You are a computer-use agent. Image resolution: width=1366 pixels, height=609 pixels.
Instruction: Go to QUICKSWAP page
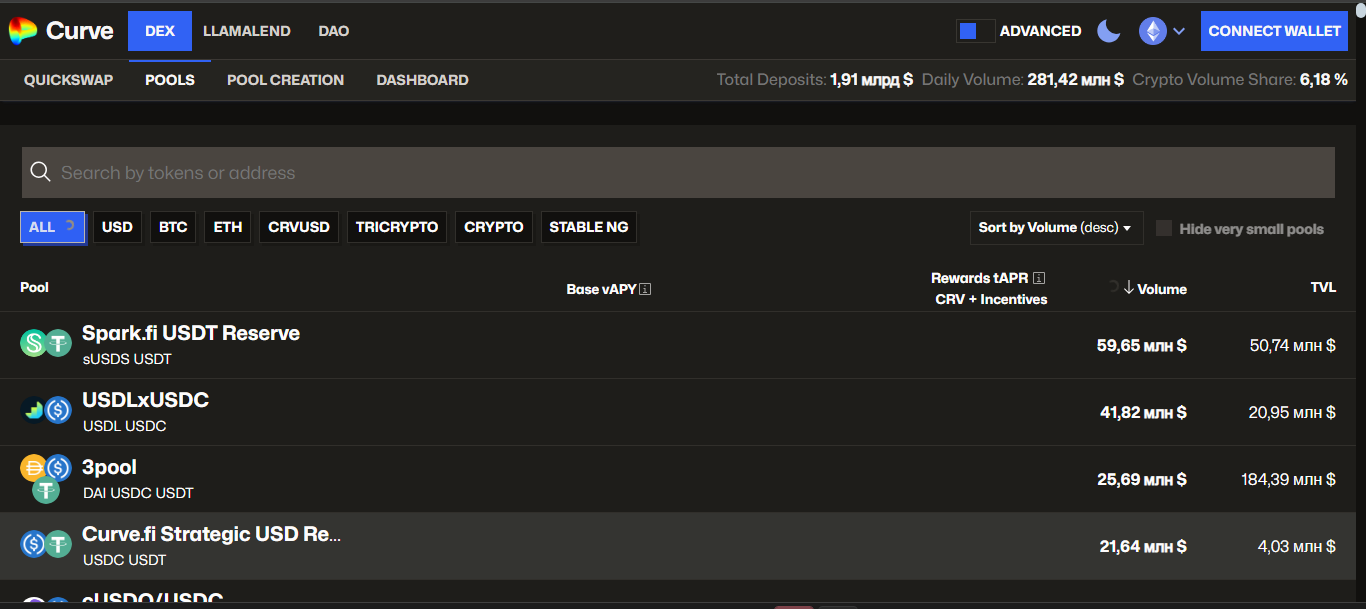coord(69,80)
